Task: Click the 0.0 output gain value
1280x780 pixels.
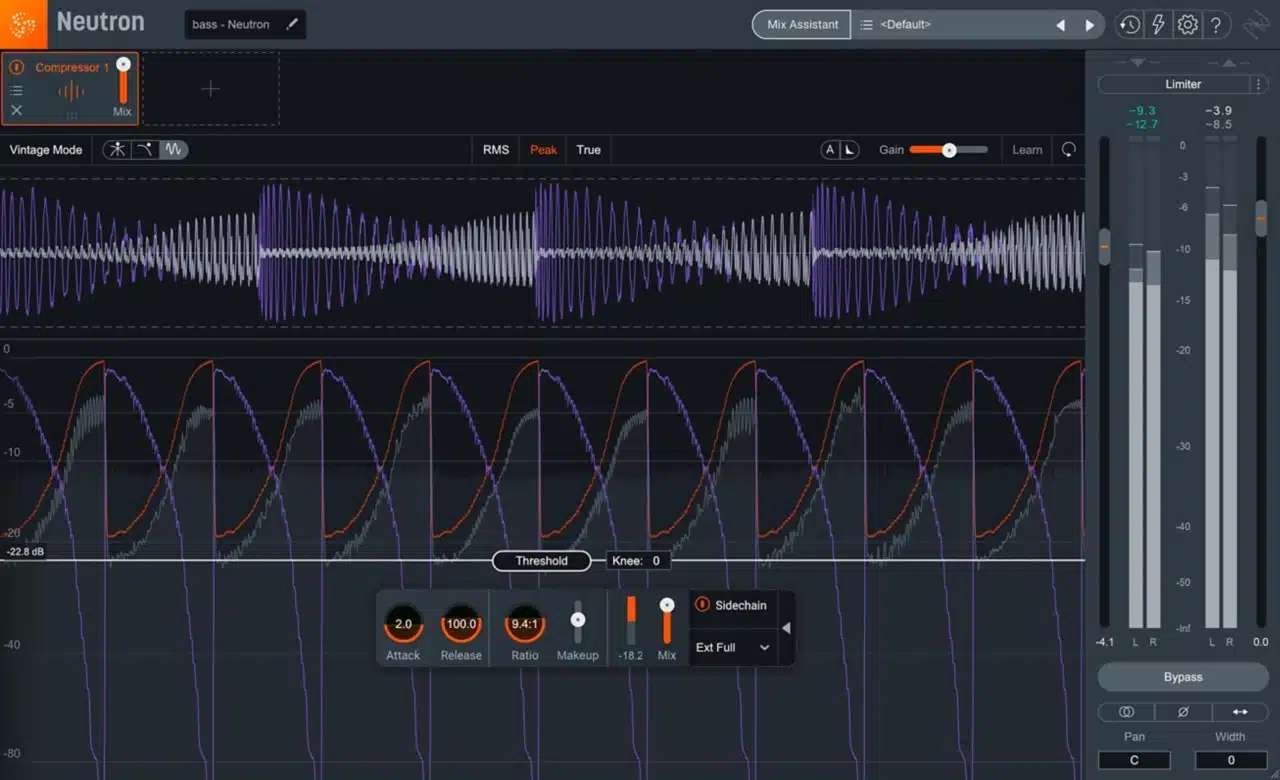Action: point(1260,642)
